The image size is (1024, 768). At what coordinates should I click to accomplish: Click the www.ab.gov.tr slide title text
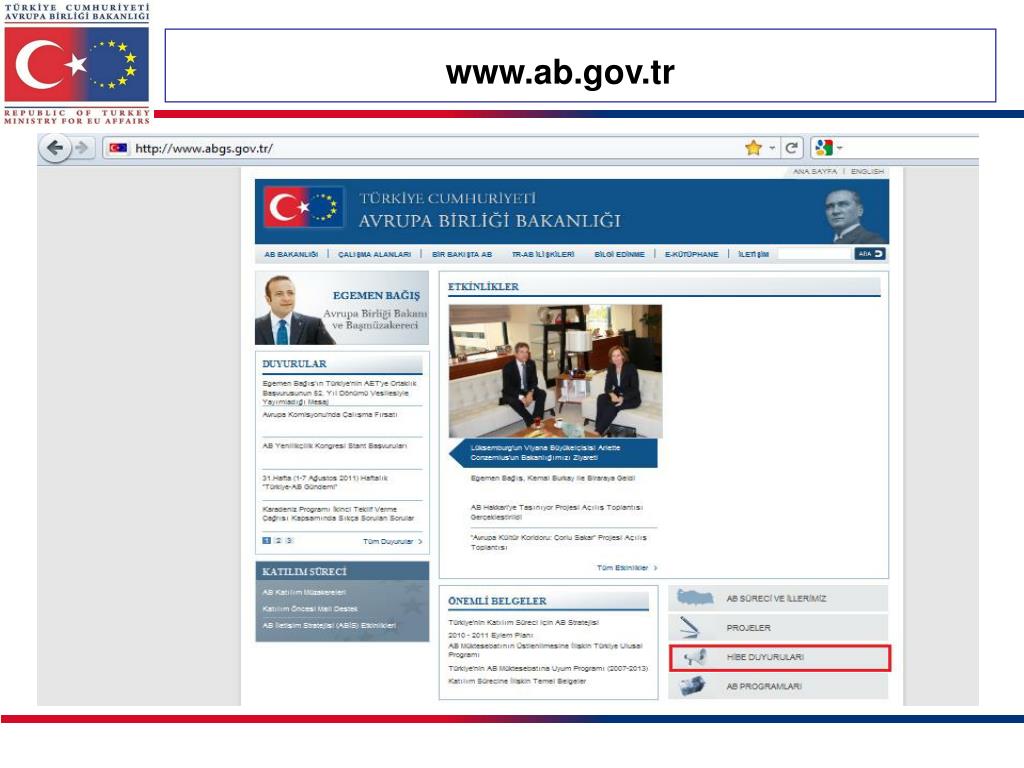(x=560, y=72)
